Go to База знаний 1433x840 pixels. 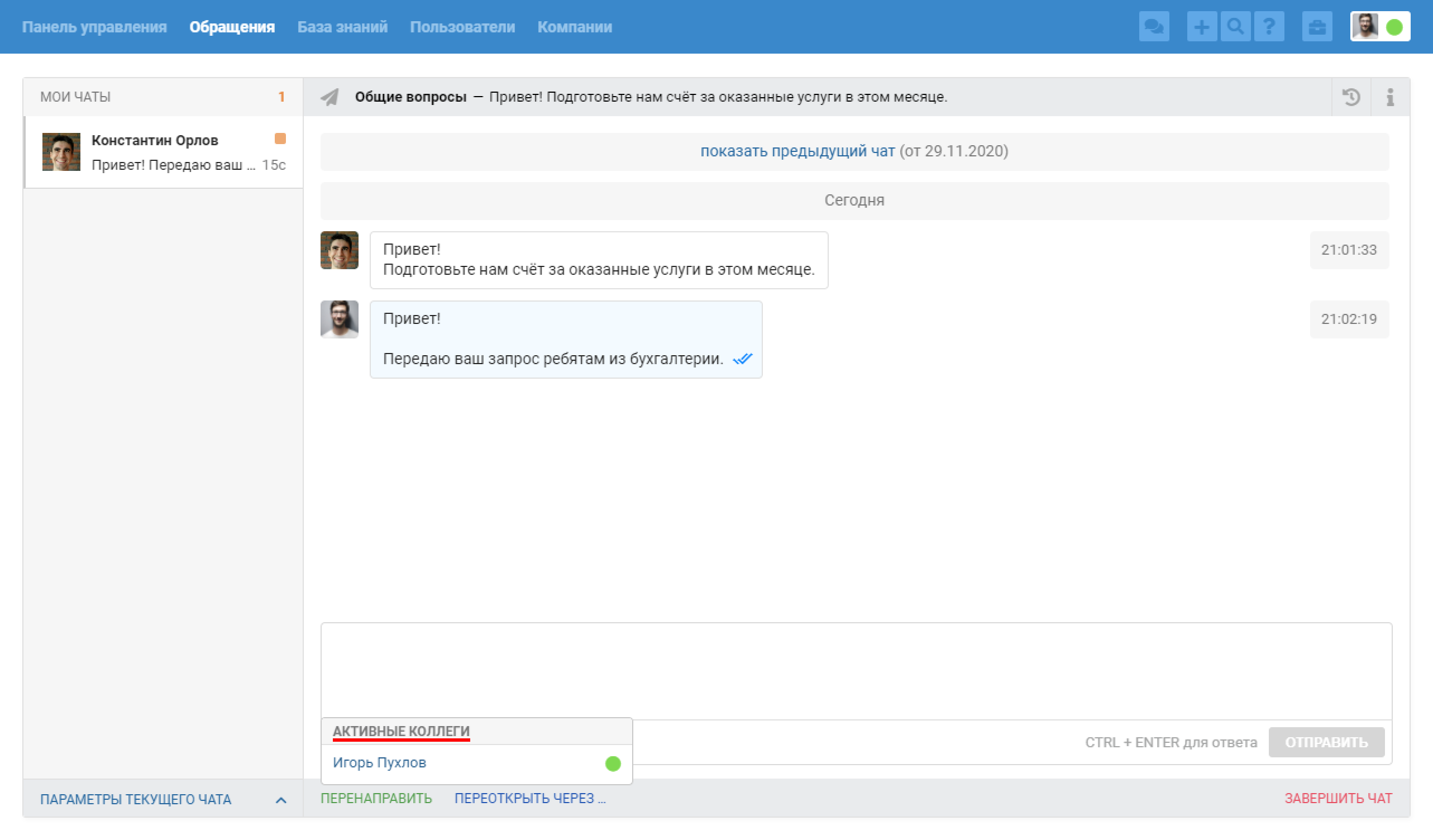(x=342, y=27)
